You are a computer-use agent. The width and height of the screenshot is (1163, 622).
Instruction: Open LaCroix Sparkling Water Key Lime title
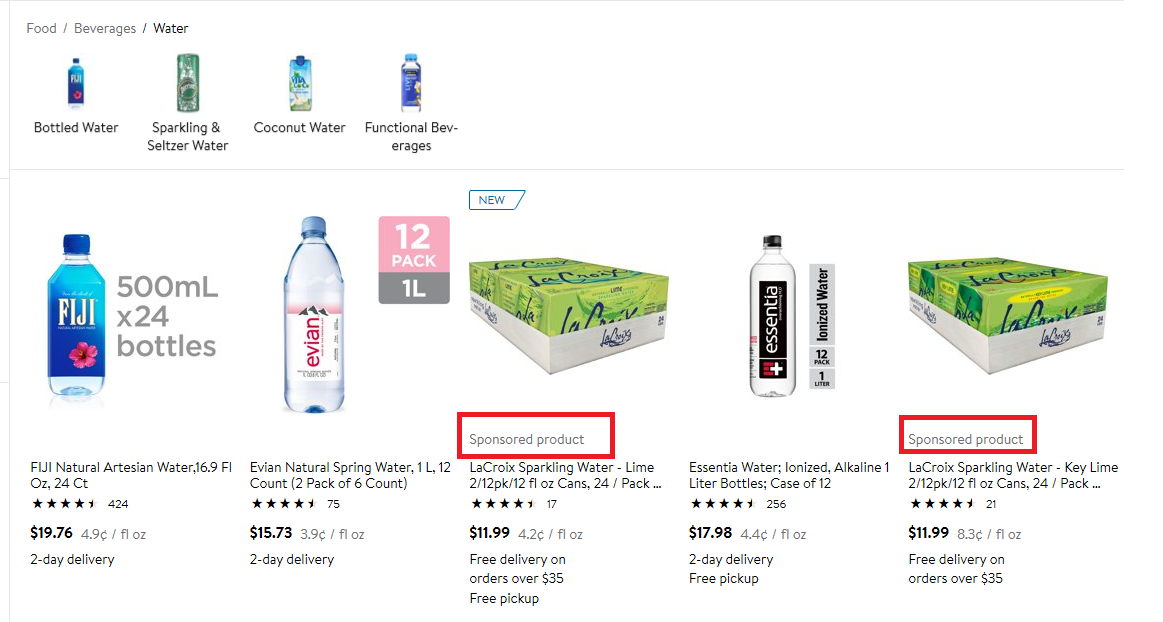[x=1012, y=475]
